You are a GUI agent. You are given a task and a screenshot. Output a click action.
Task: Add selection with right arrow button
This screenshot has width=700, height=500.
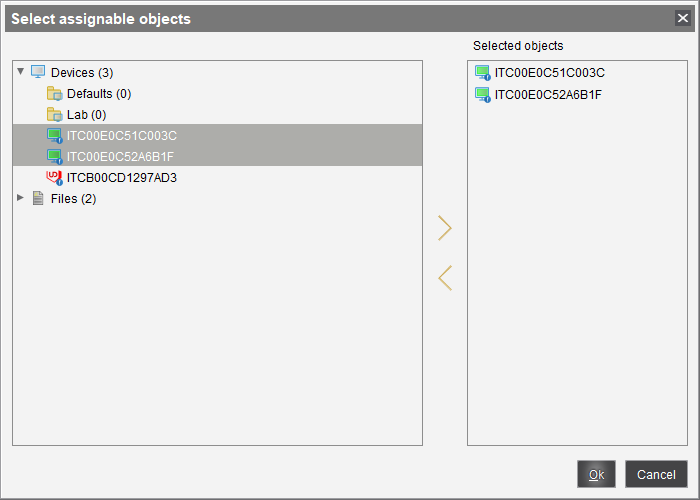pyautogui.click(x=445, y=228)
